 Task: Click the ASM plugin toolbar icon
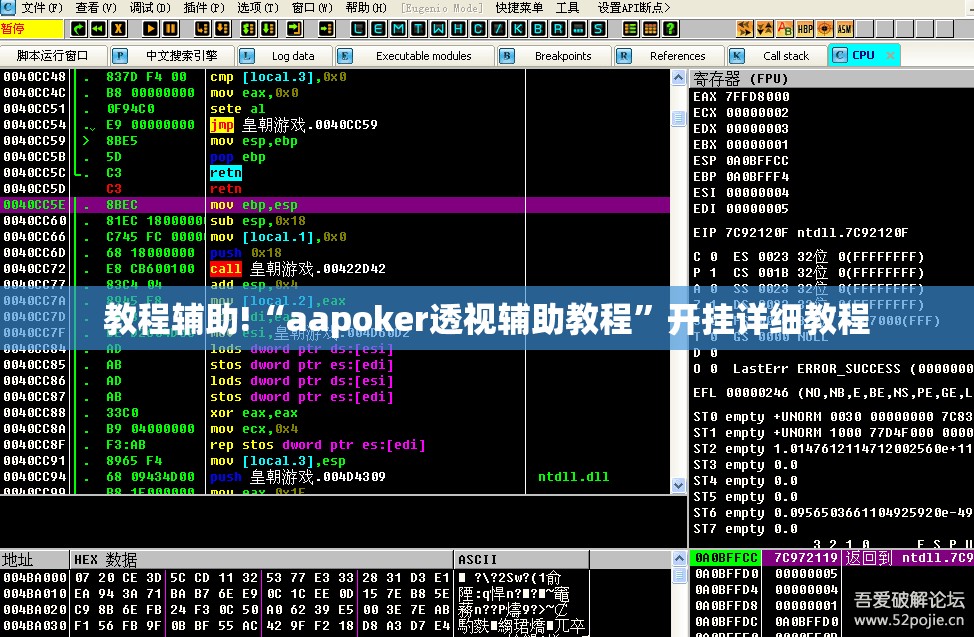(844, 29)
